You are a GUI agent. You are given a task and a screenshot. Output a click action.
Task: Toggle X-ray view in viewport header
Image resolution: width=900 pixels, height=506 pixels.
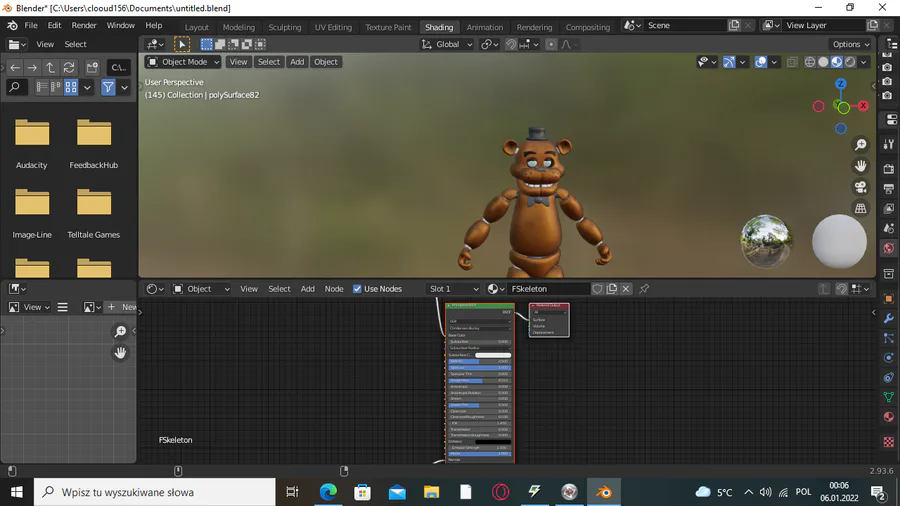pos(792,62)
